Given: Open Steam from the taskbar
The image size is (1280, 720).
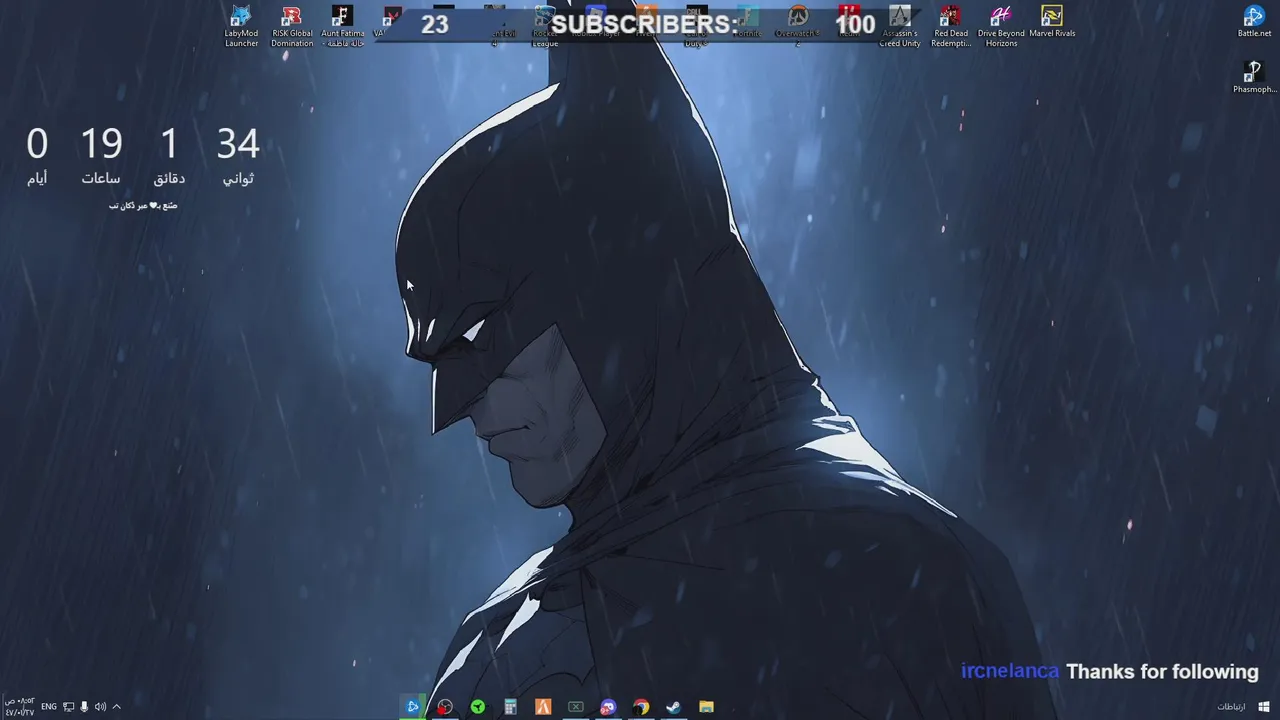Looking at the screenshot, I should (x=674, y=707).
